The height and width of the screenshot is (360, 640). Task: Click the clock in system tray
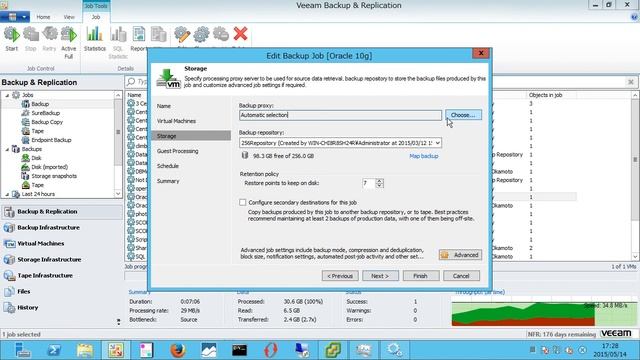tap(610, 350)
